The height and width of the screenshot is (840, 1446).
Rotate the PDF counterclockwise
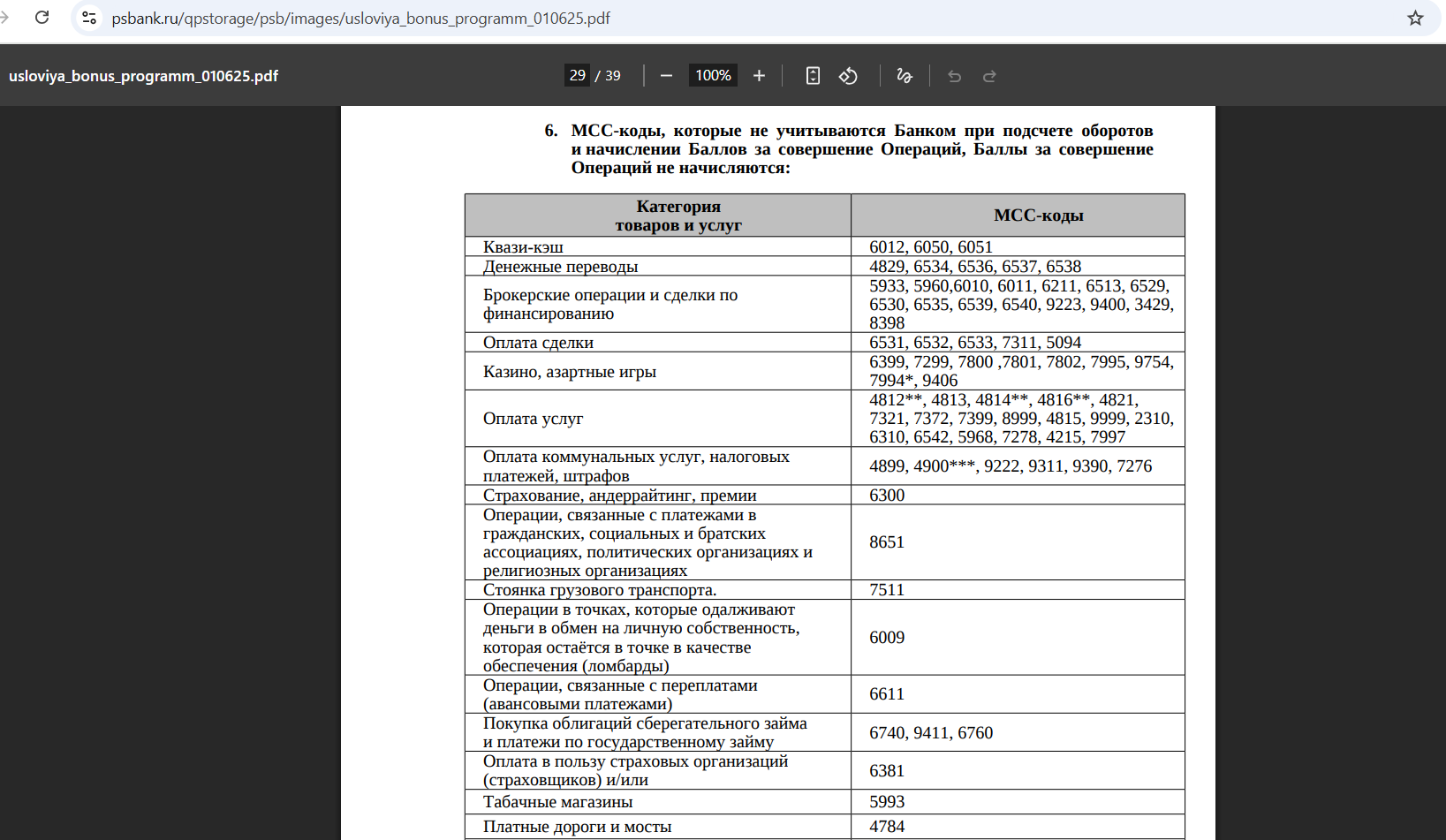point(848,76)
